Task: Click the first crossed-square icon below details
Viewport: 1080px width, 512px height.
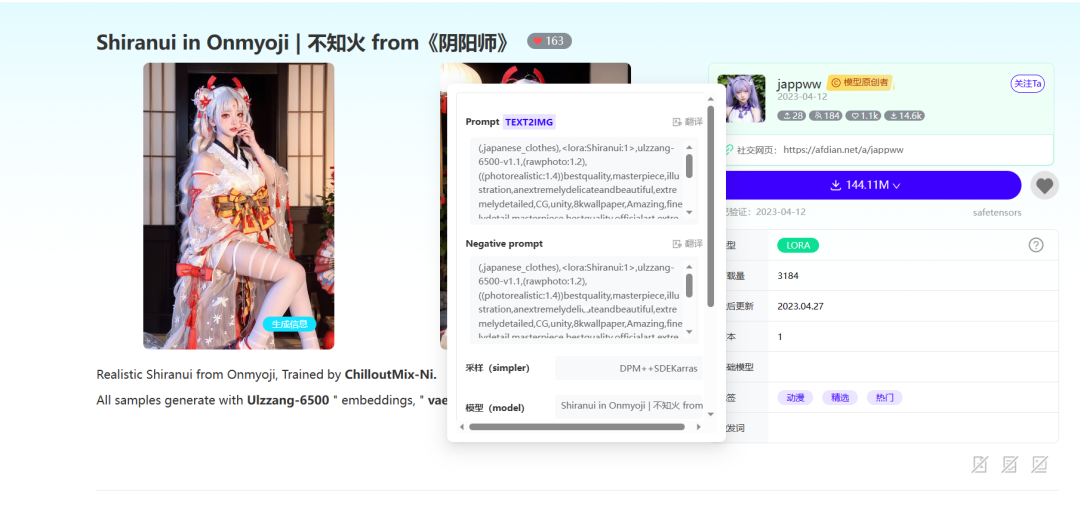Action: click(979, 464)
